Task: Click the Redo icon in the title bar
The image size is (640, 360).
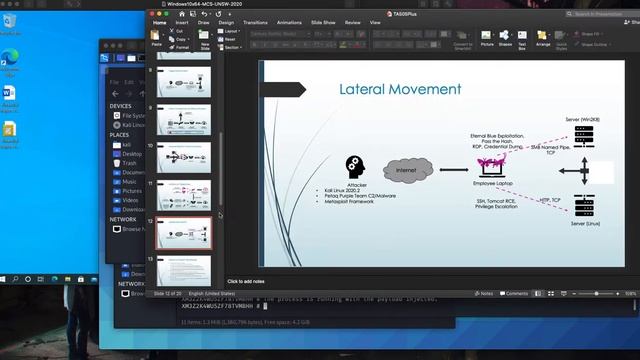Action: pyautogui.click(x=218, y=14)
